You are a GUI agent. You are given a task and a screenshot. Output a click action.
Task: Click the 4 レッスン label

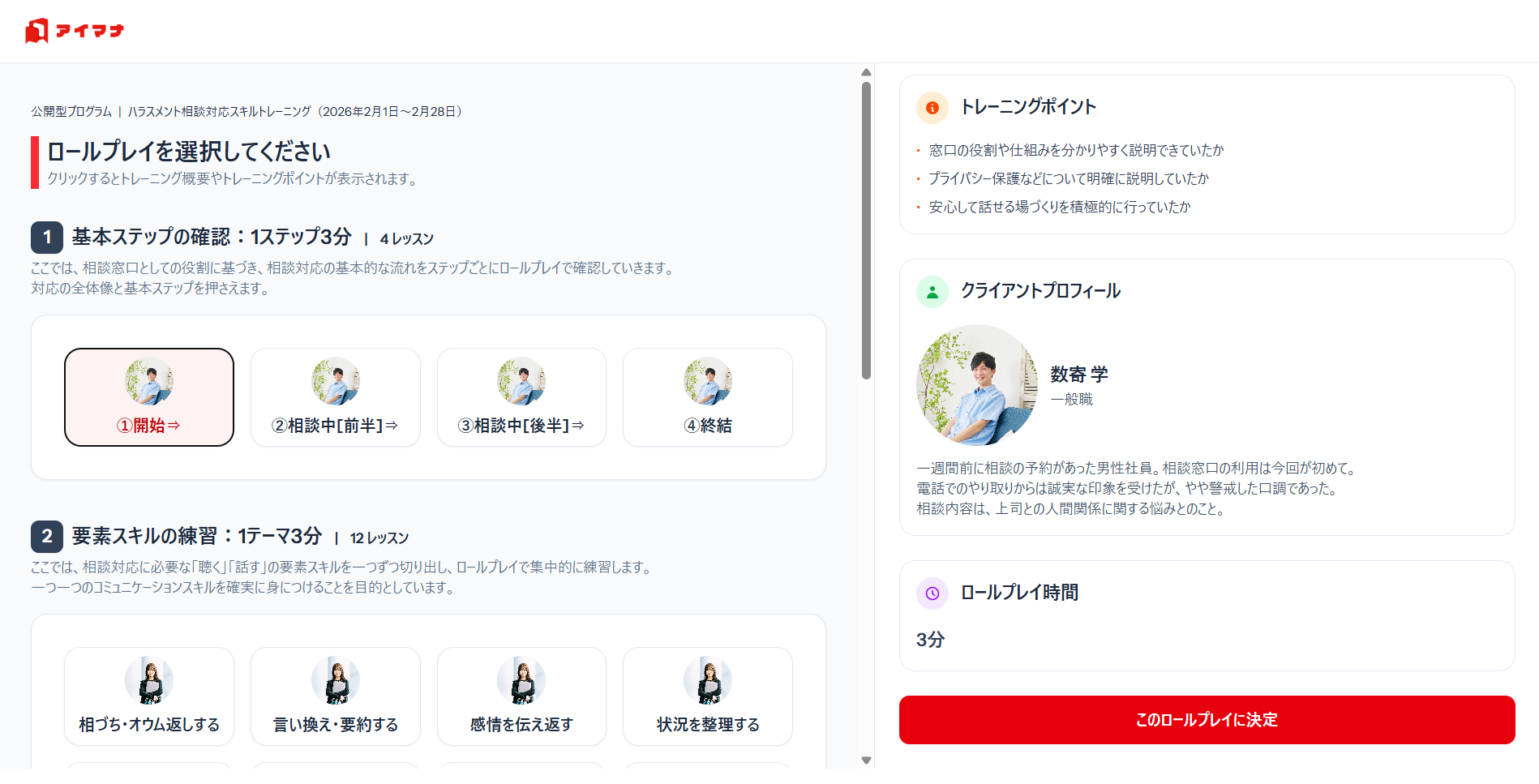pos(407,239)
